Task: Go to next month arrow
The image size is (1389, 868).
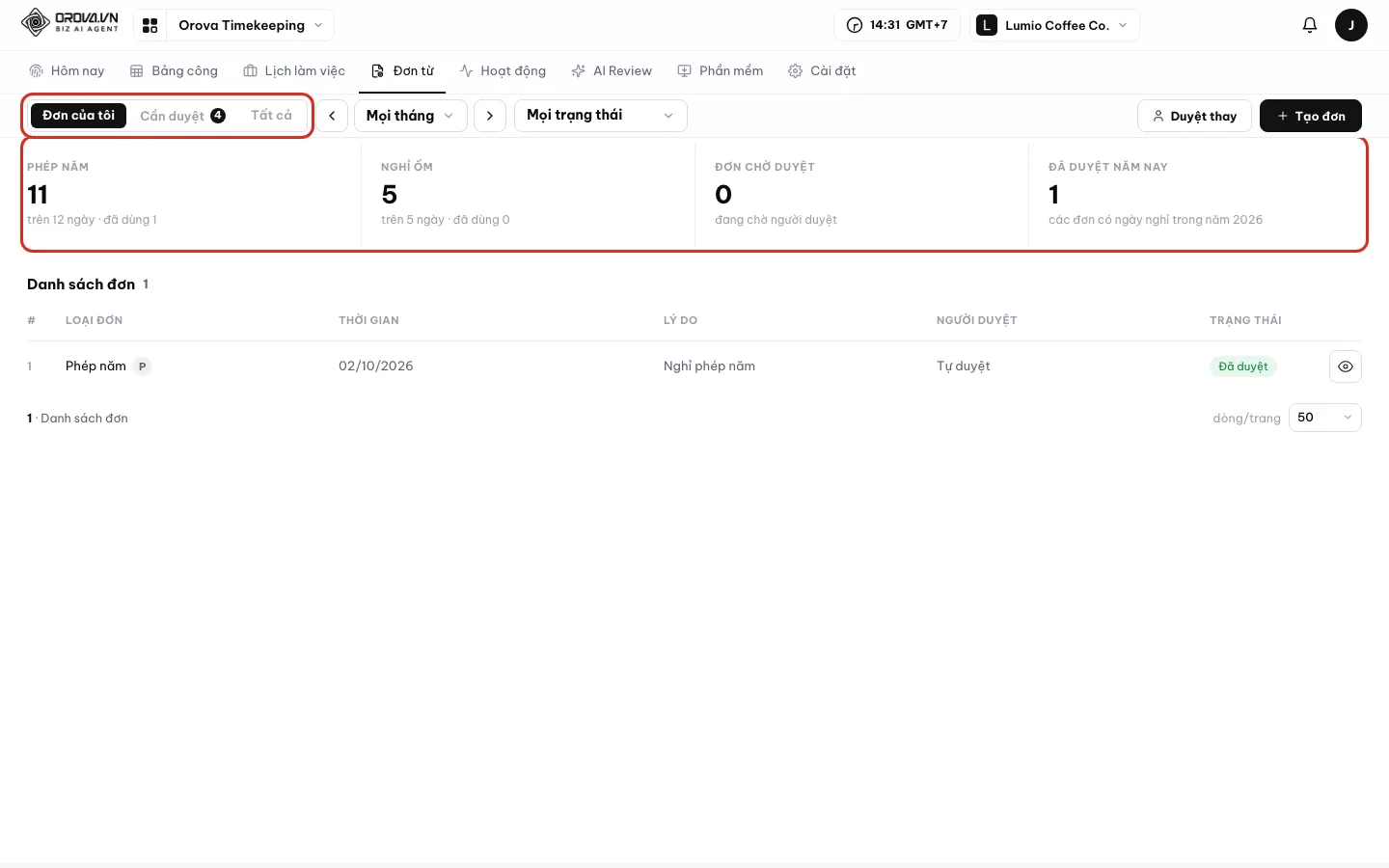Action: (x=490, y=116)
